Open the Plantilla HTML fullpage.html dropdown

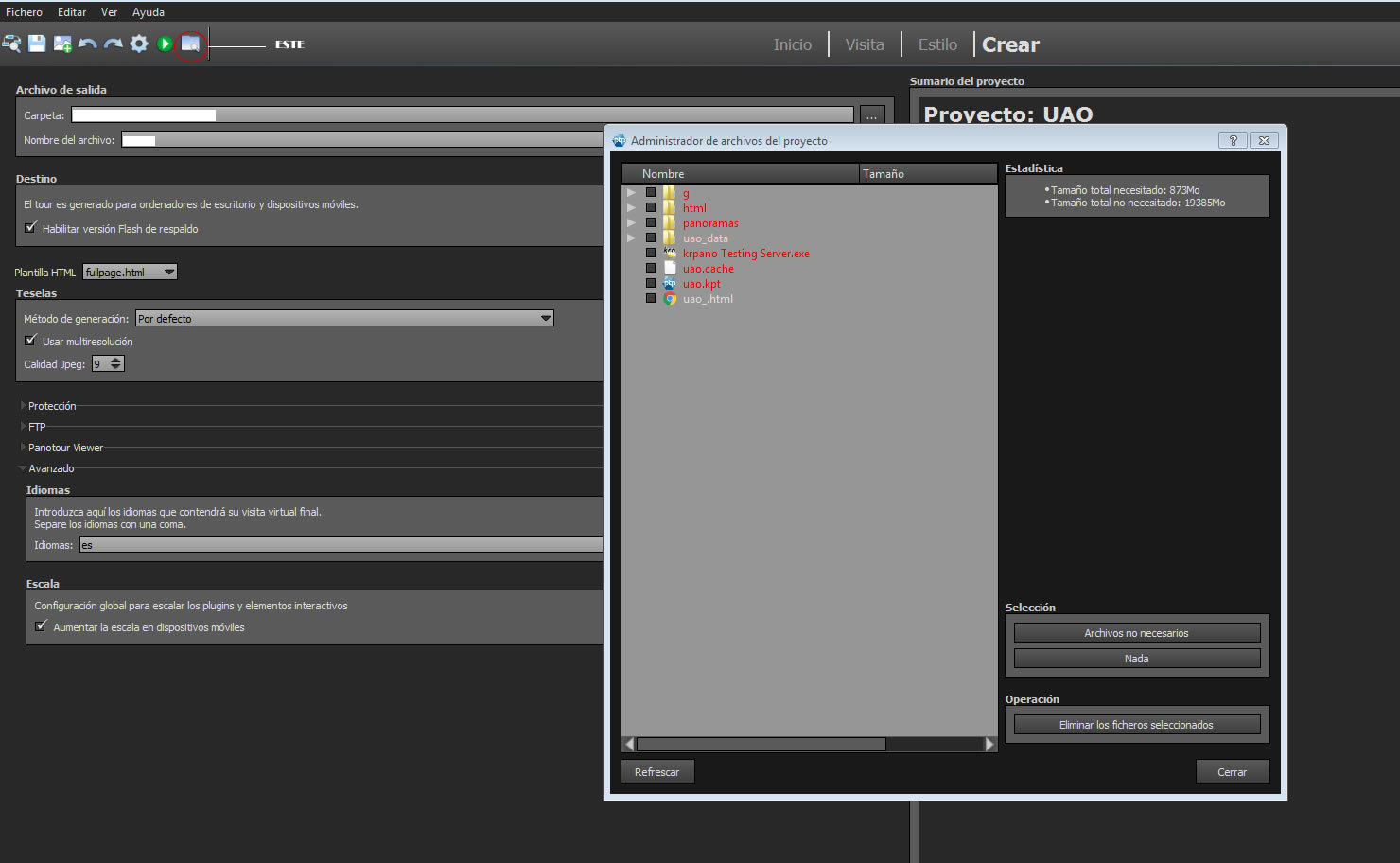(x=130, y=272)
